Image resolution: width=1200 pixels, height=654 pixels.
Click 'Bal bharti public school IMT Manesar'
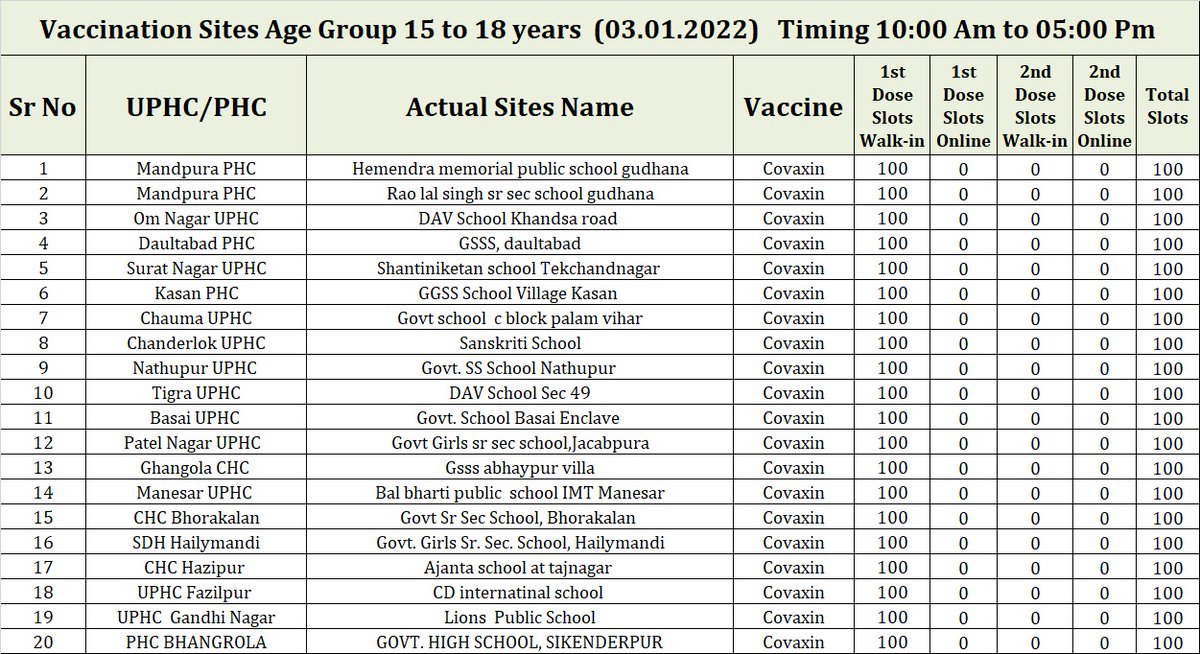520,494
